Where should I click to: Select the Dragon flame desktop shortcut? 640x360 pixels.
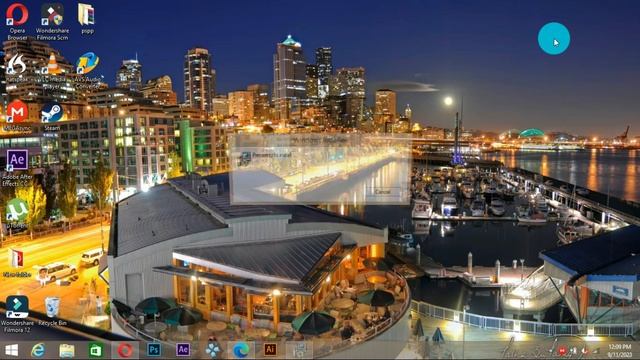pyautogui.click(x=17, y=68)
